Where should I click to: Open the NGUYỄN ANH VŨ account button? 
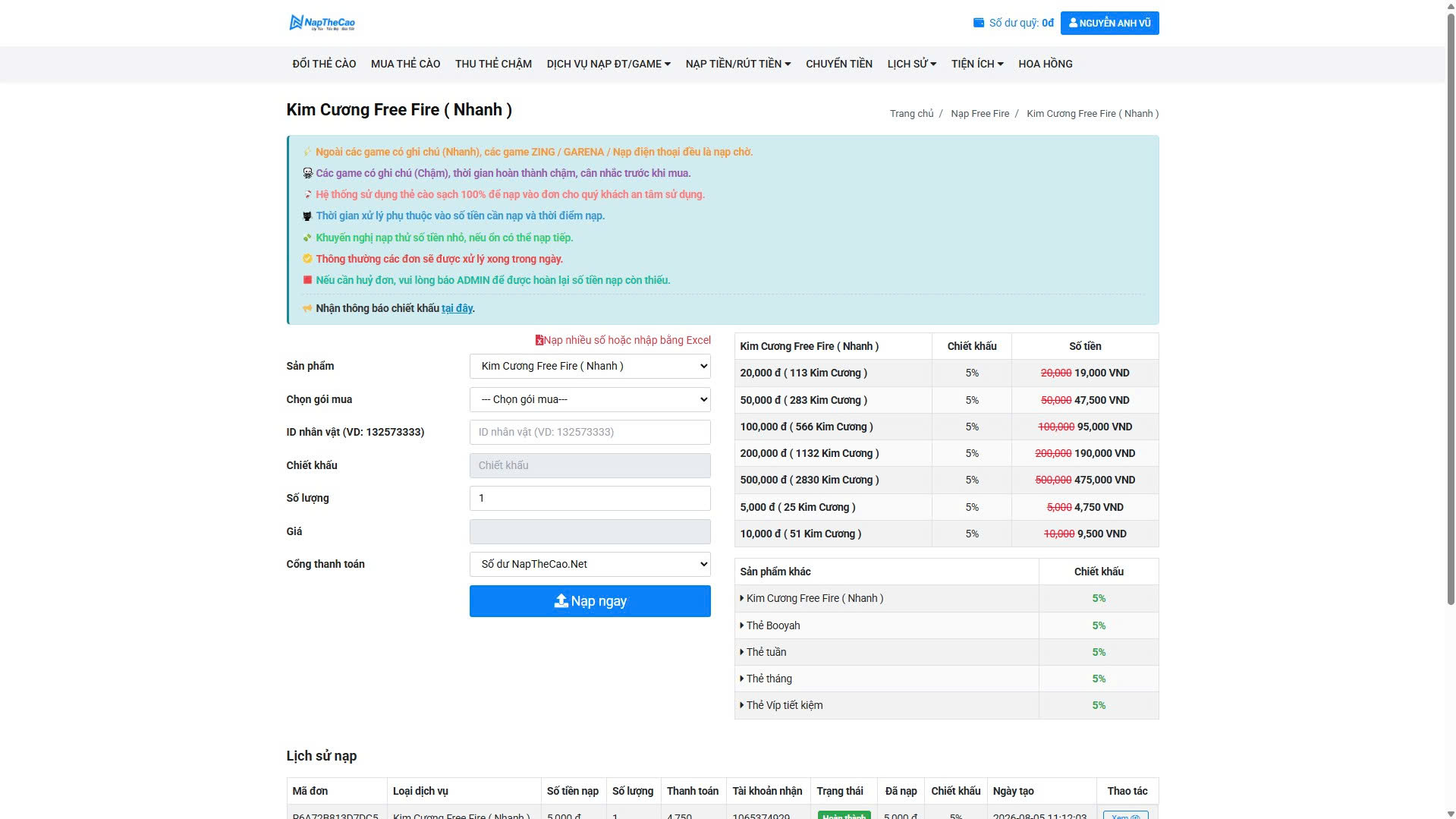(1109, 23)
